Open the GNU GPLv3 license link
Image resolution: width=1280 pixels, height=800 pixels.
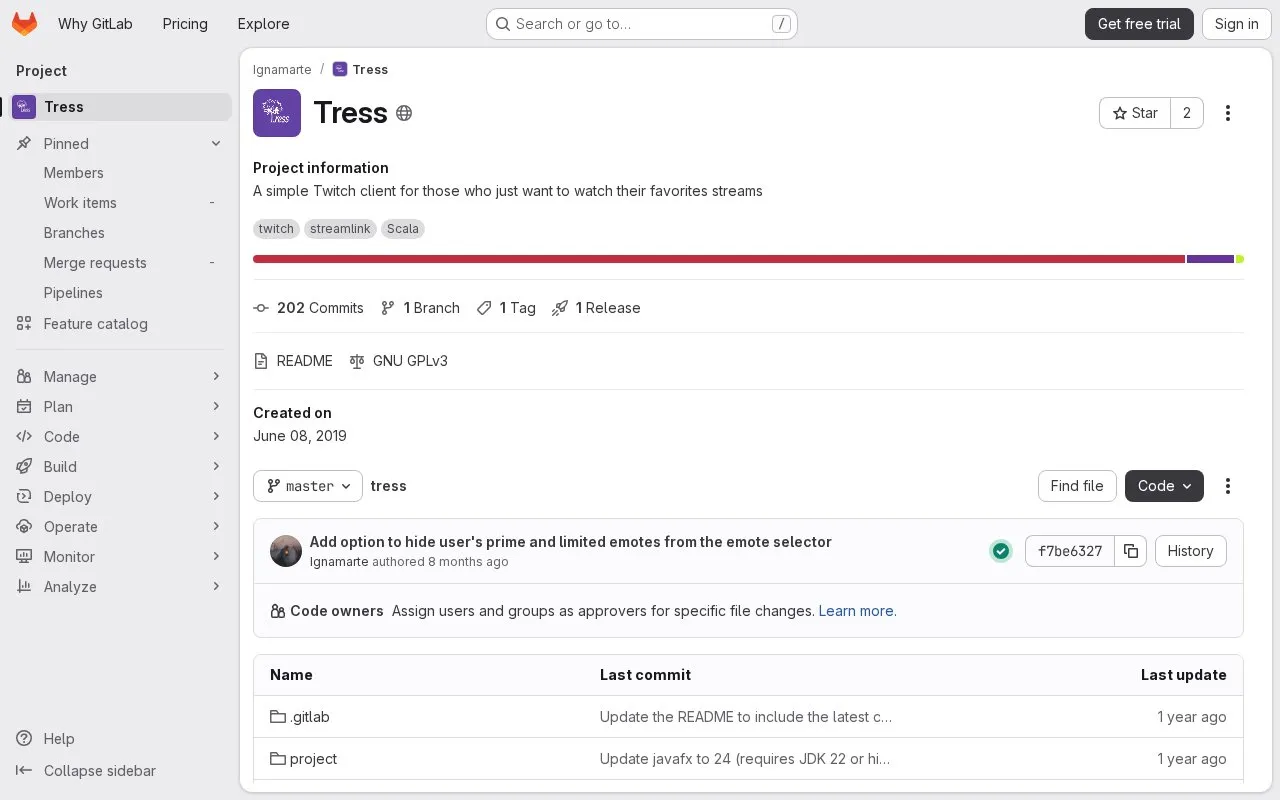click(x=399, y=361)
